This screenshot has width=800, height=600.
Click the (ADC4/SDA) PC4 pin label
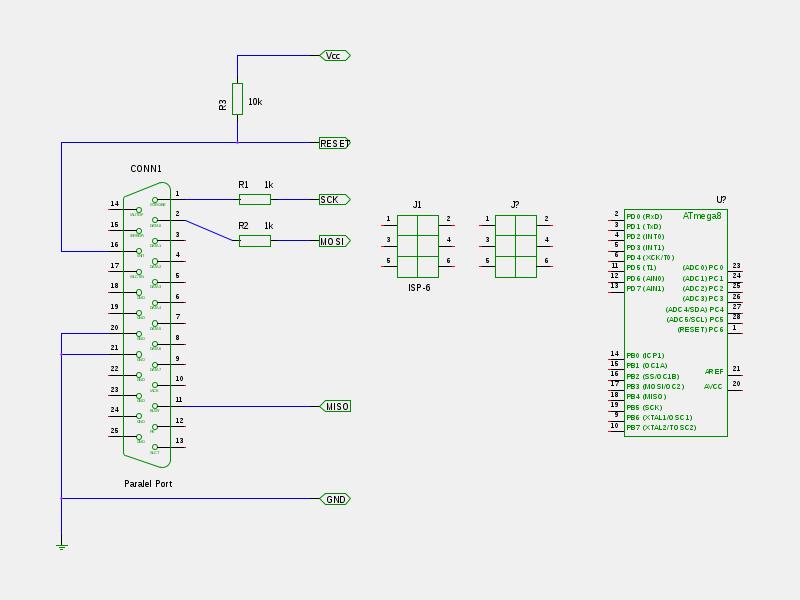[x=695, y=310]
